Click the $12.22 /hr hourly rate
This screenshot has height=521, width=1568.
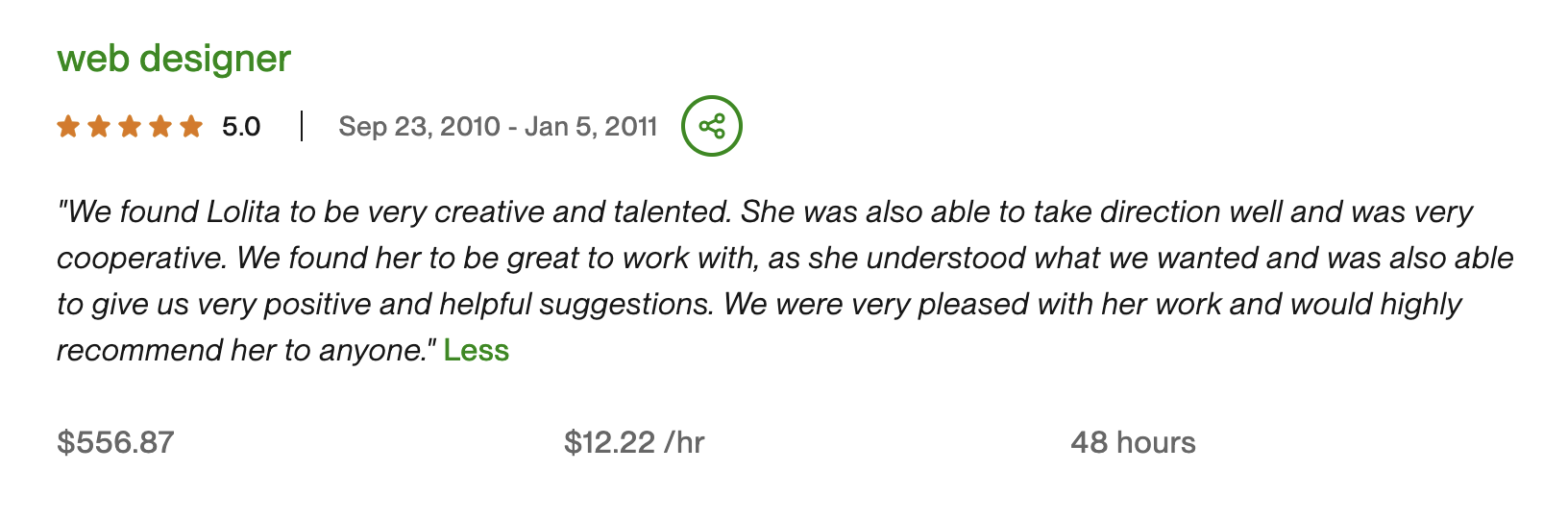[x=634, y=442]
